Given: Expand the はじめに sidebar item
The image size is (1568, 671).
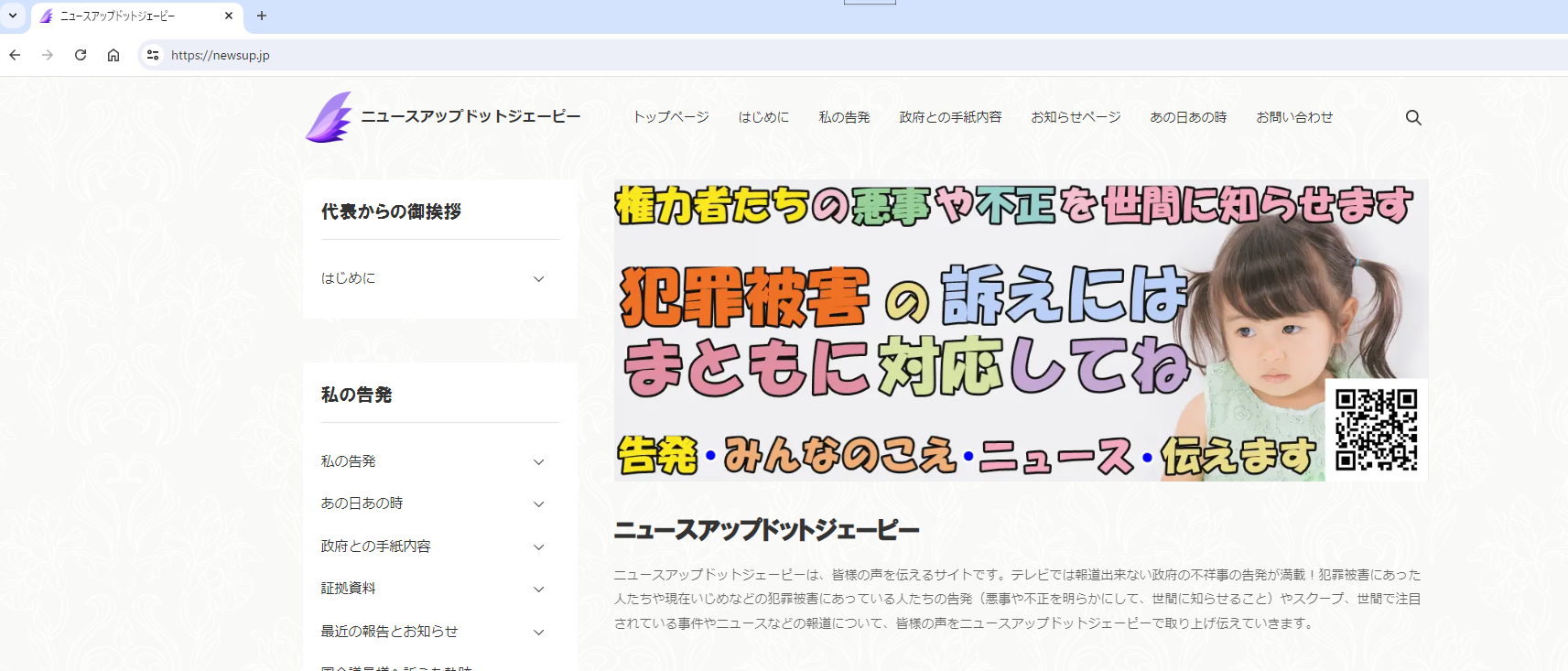Looking at the screenshot, I should (x=538, y=279).
